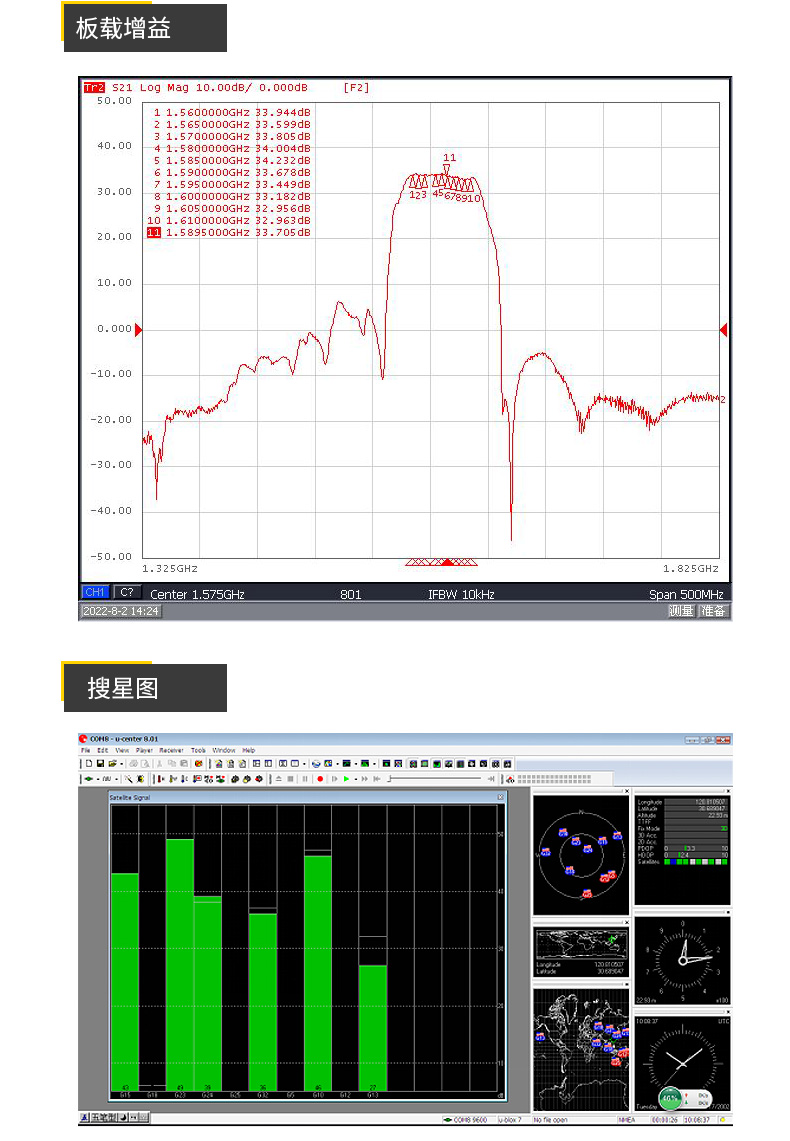Expand the baudrate dropdown beside connect icon
The width and height of the screenshot is (790, 1141).
(x=117, y=778)
